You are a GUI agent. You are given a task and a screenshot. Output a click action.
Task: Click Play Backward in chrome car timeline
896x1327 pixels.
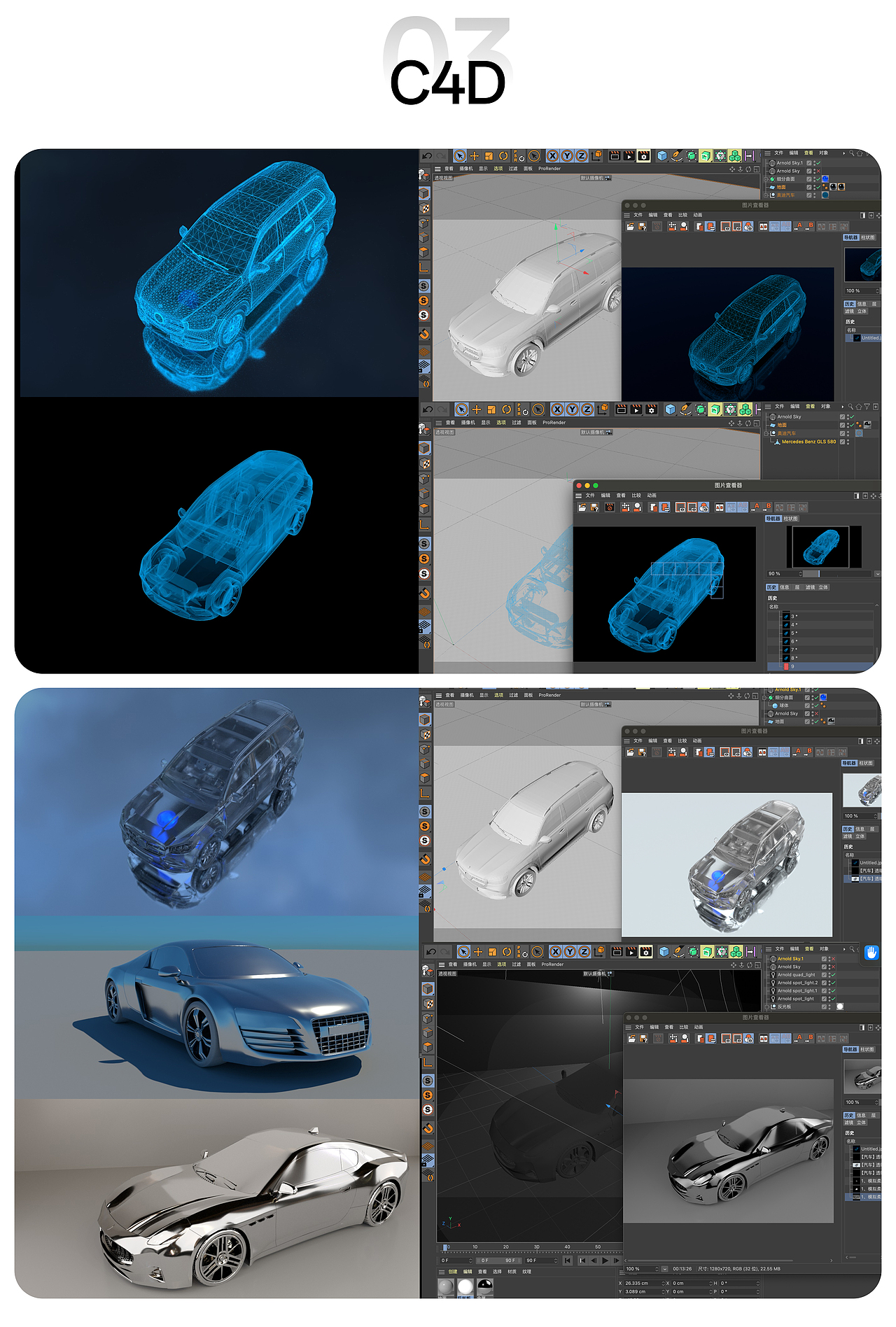coord(594,1261)
